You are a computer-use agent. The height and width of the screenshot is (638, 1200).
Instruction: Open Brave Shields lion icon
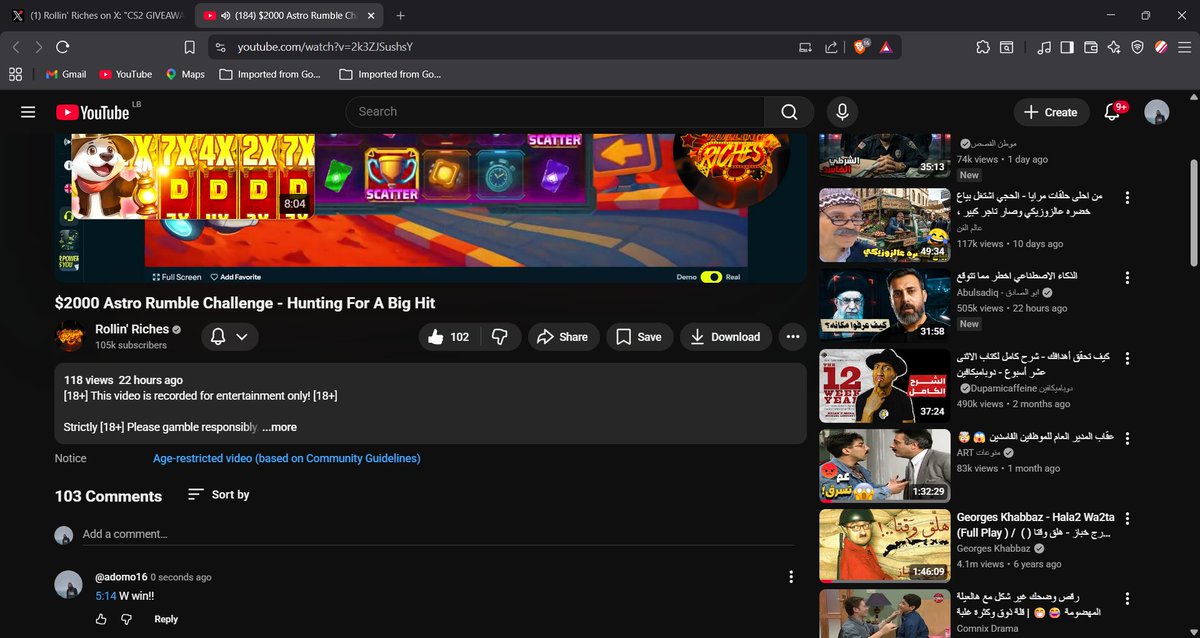pos(861,47)
